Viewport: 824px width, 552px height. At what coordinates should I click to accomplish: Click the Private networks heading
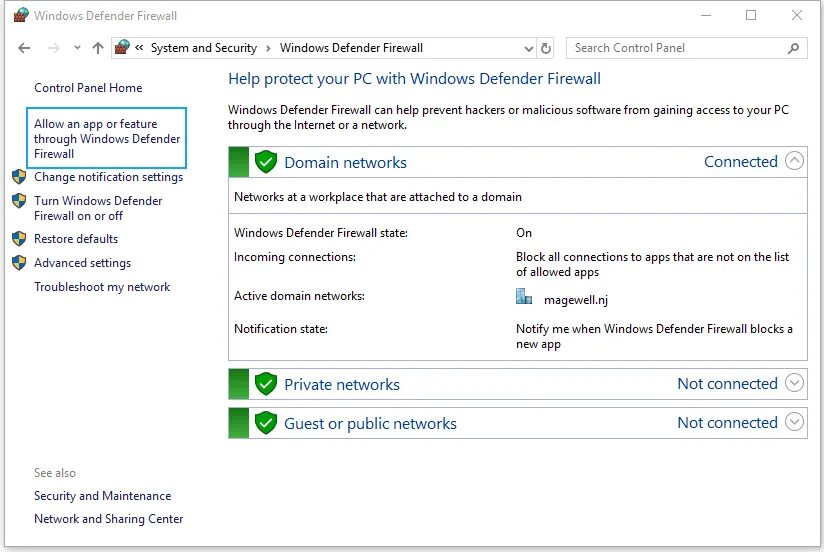click(342, 385)
